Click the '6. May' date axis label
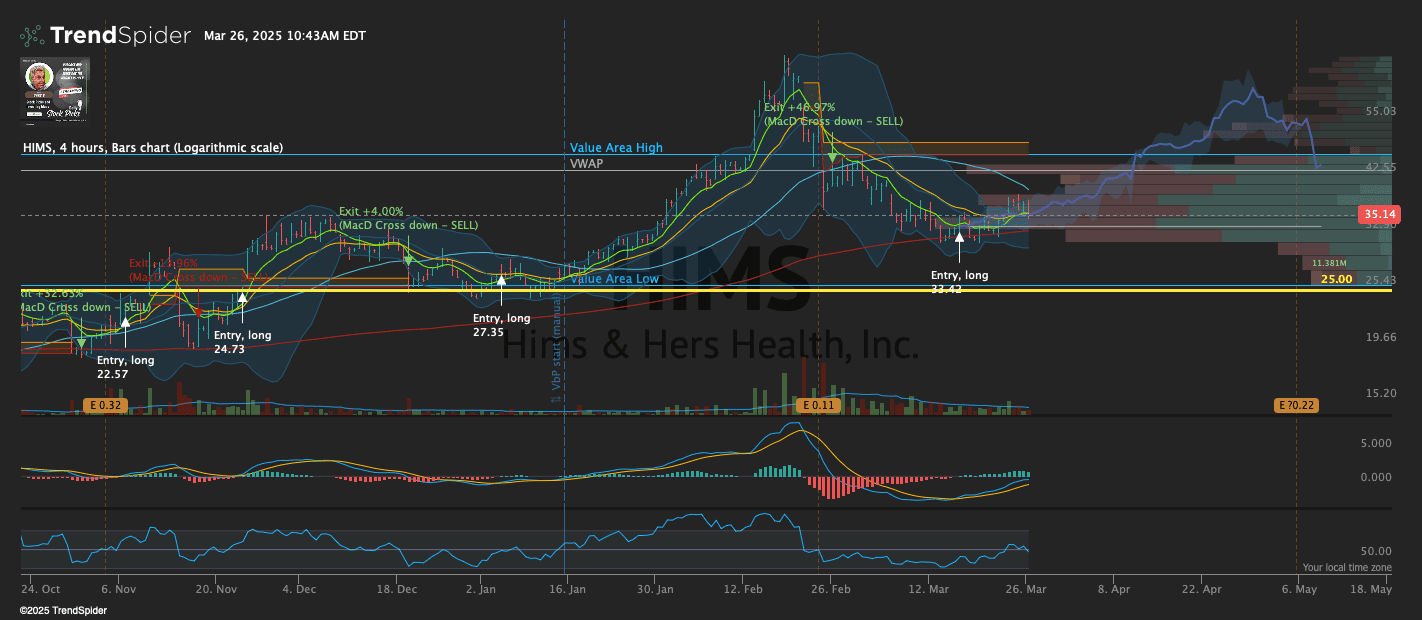1422x620 pixels. point(1299,591)
